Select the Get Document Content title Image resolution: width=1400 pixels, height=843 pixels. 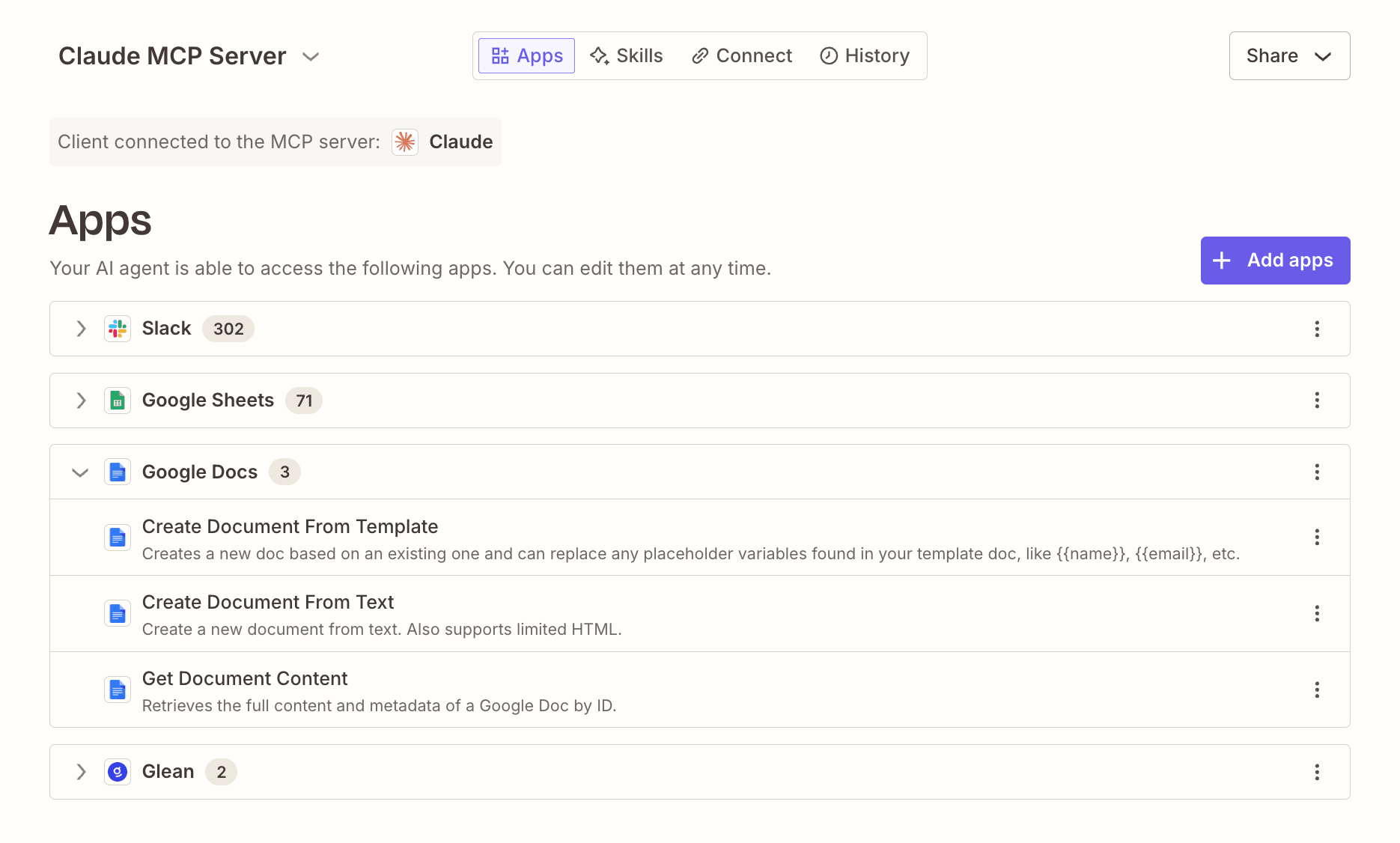(x=245, y=678)
